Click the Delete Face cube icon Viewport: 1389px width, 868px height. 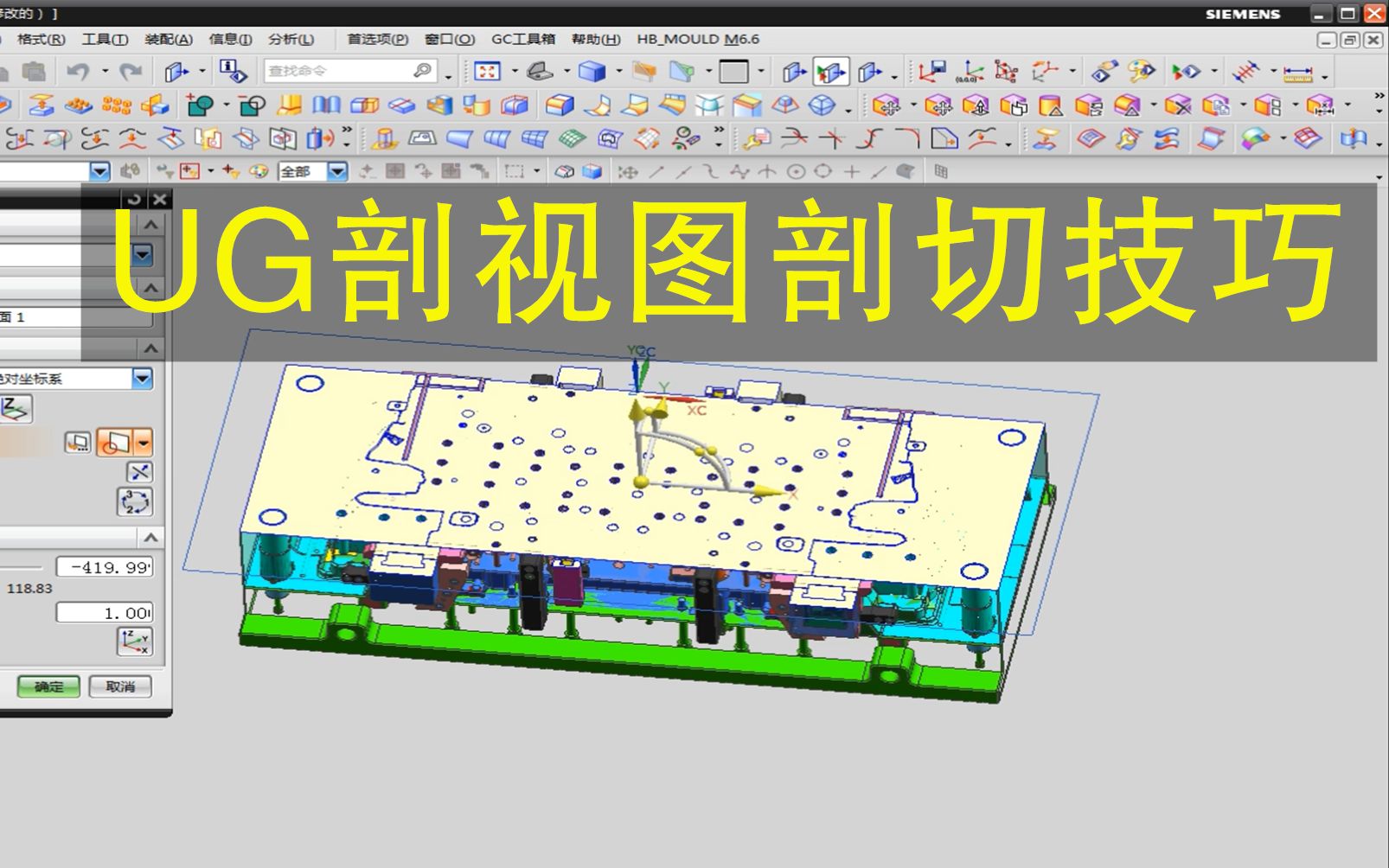coord(1177,105)
